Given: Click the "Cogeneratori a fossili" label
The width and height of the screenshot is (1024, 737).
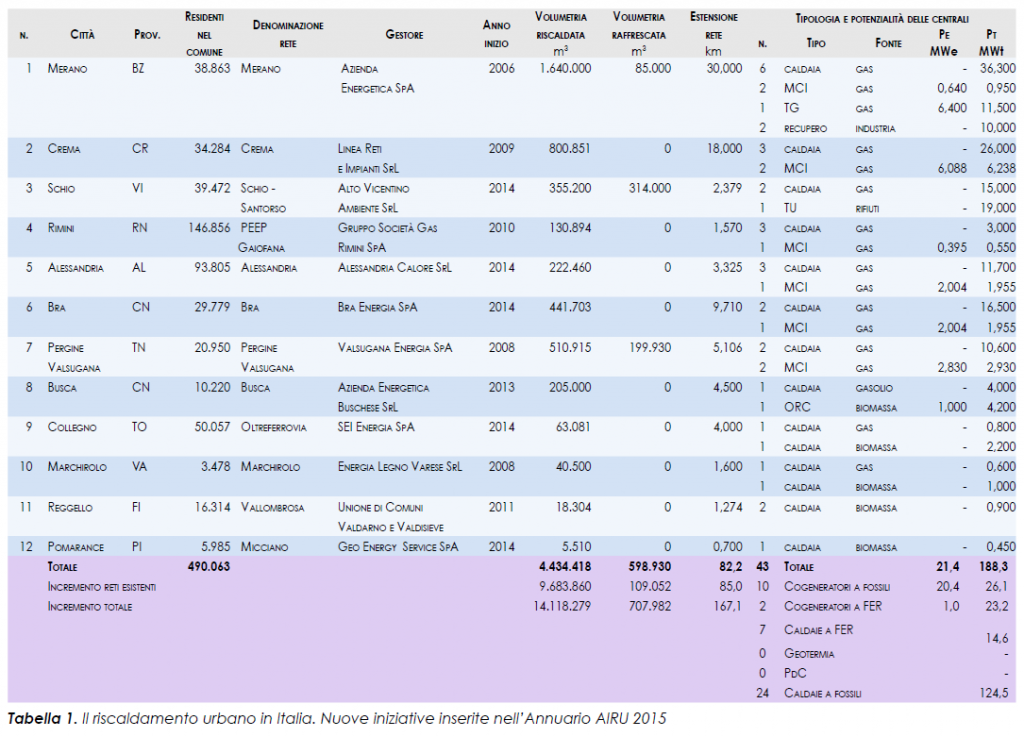Looking at the screenshot, I should click(x=837, y=587).
